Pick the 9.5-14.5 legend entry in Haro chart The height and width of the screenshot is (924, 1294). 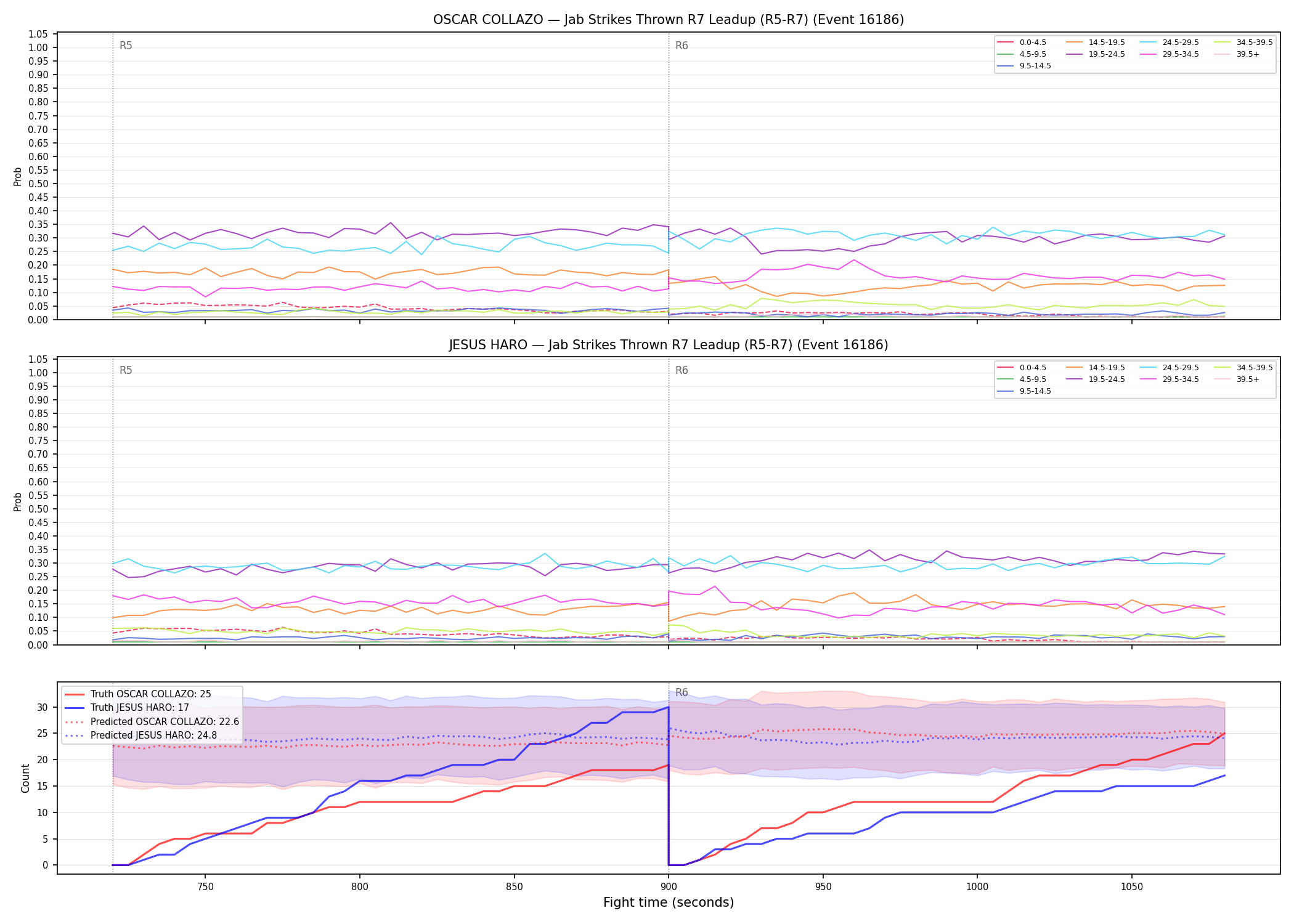pos(1024,391)
